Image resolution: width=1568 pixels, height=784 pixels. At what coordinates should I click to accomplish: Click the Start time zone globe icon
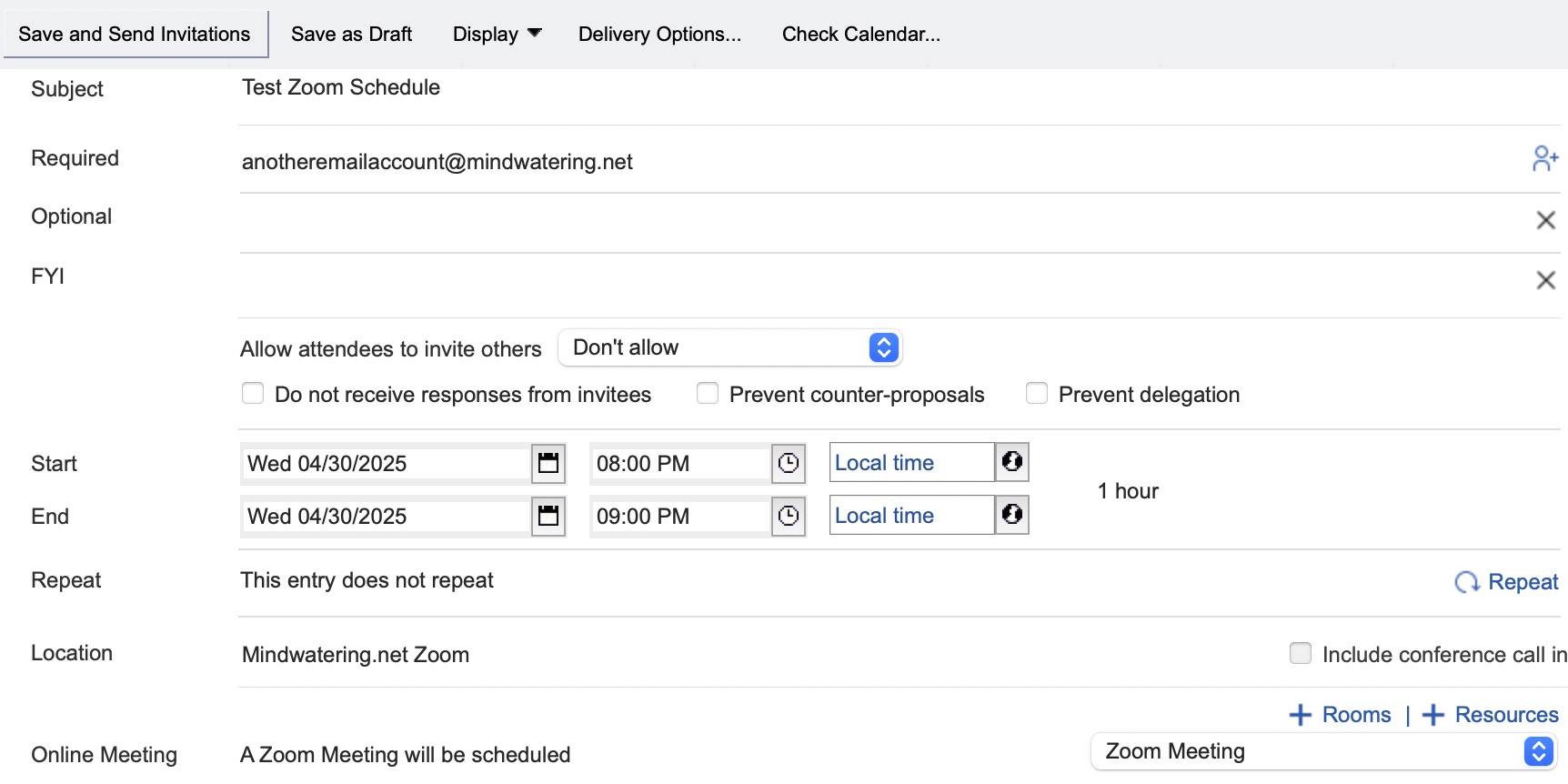[x=1011, y=462]
